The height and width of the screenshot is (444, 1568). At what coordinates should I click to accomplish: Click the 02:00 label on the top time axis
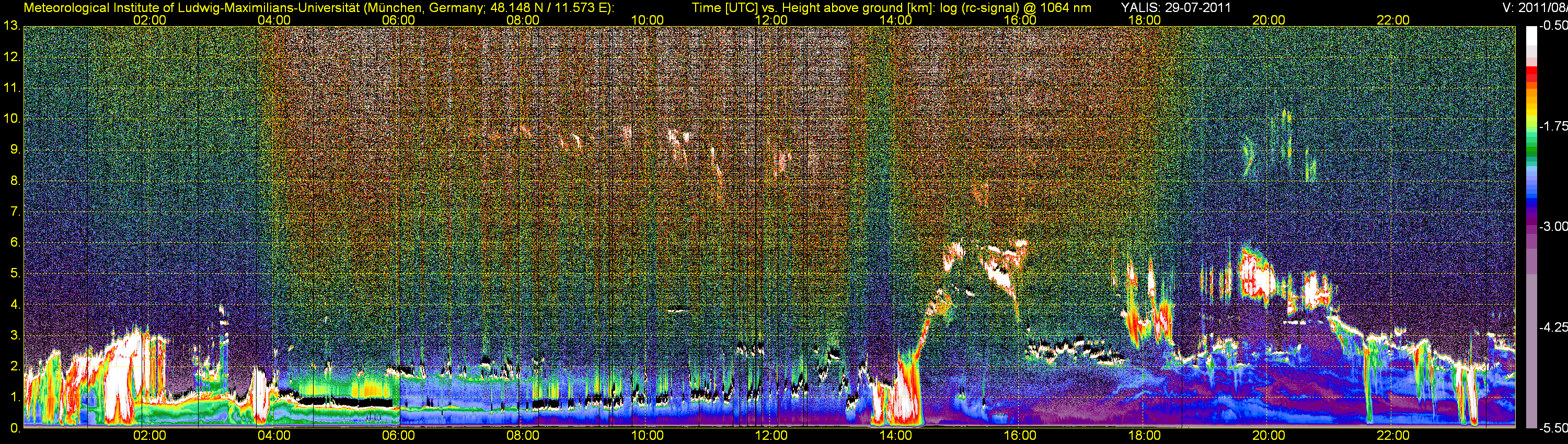click(x=149, y=20)
